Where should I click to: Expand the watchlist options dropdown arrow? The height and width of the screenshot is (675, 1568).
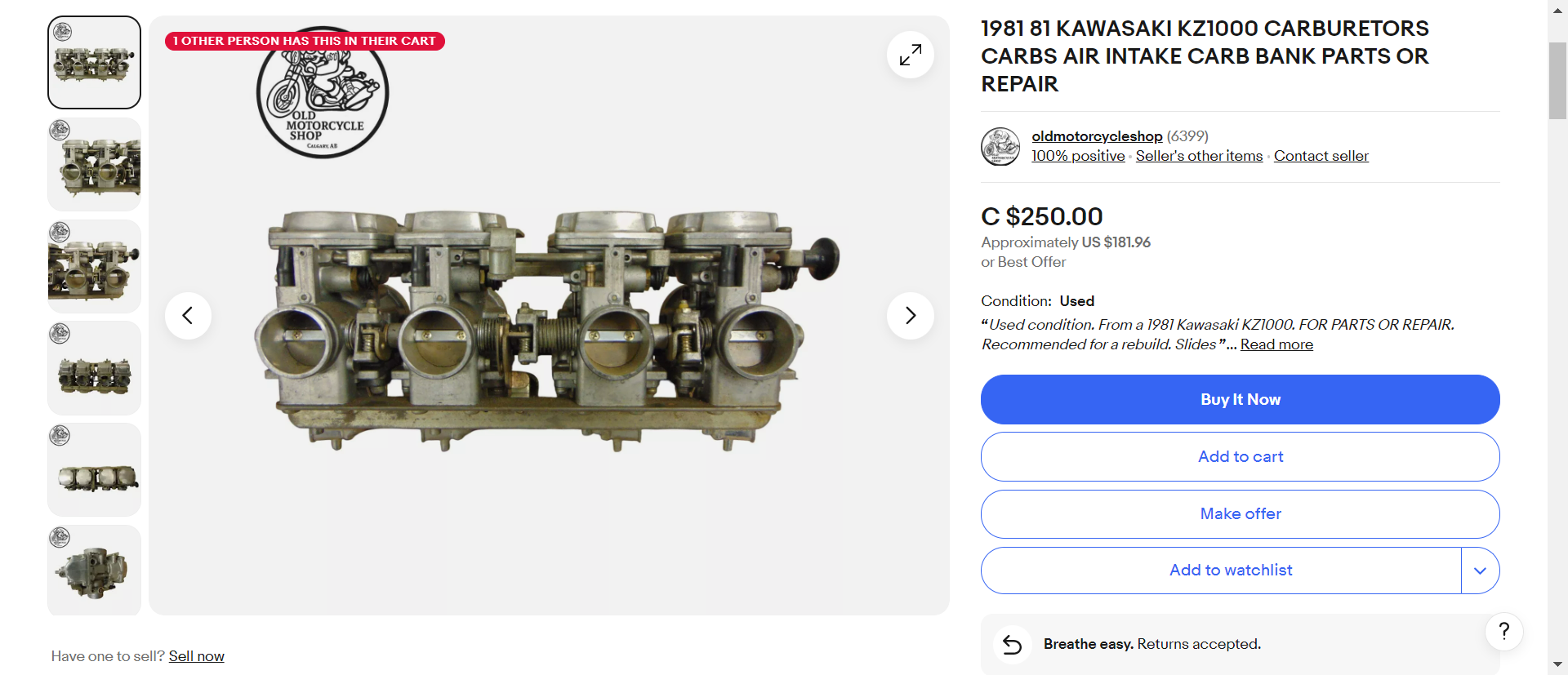tap(1480, 571)
